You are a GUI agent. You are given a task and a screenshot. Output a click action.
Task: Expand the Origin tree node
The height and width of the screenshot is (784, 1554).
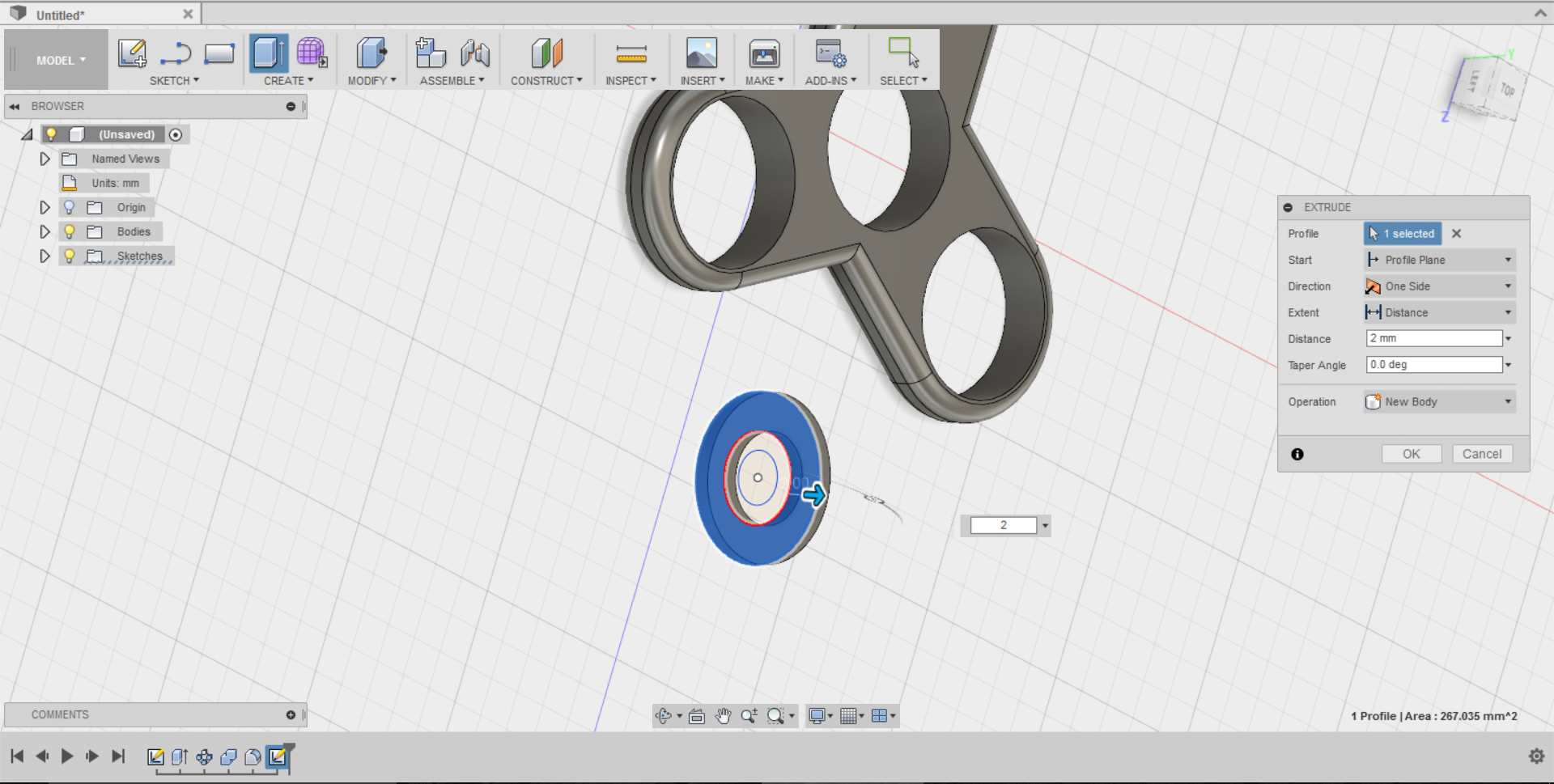pyautogui.click(x=45, y=207)
